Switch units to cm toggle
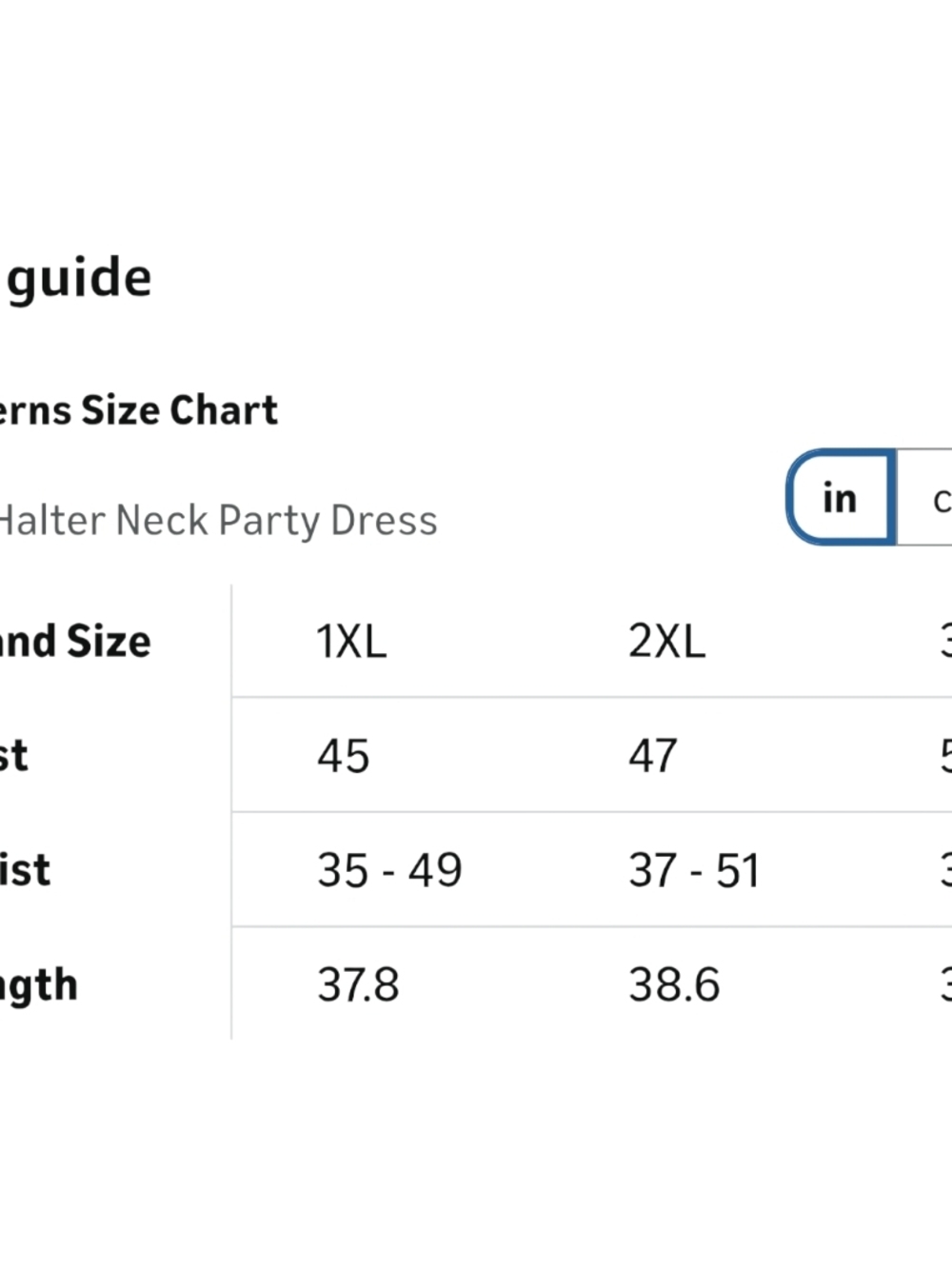The width and height of the screenshot is (952, 1269). 924,497
